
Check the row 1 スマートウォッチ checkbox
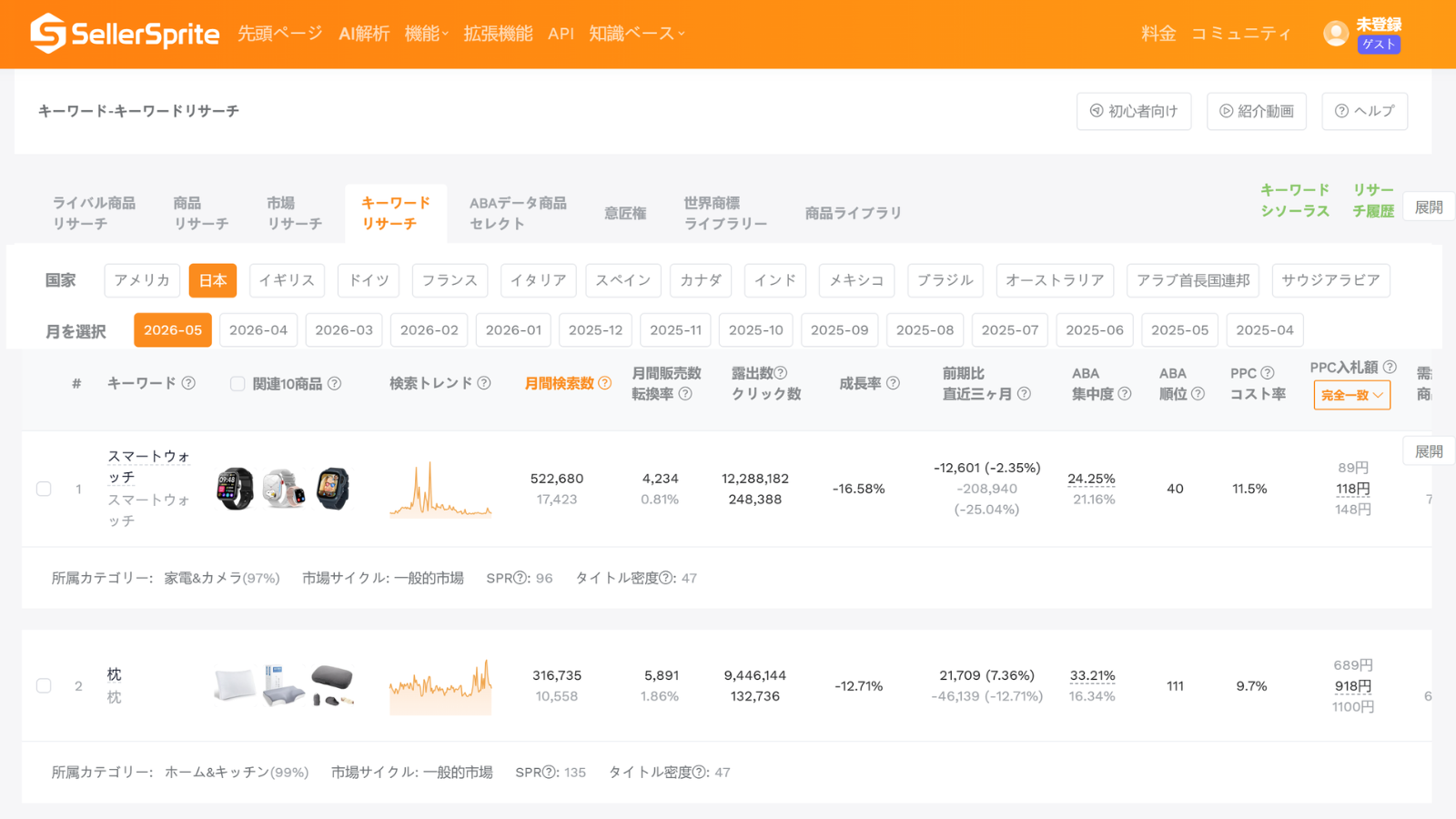[44, 489]
